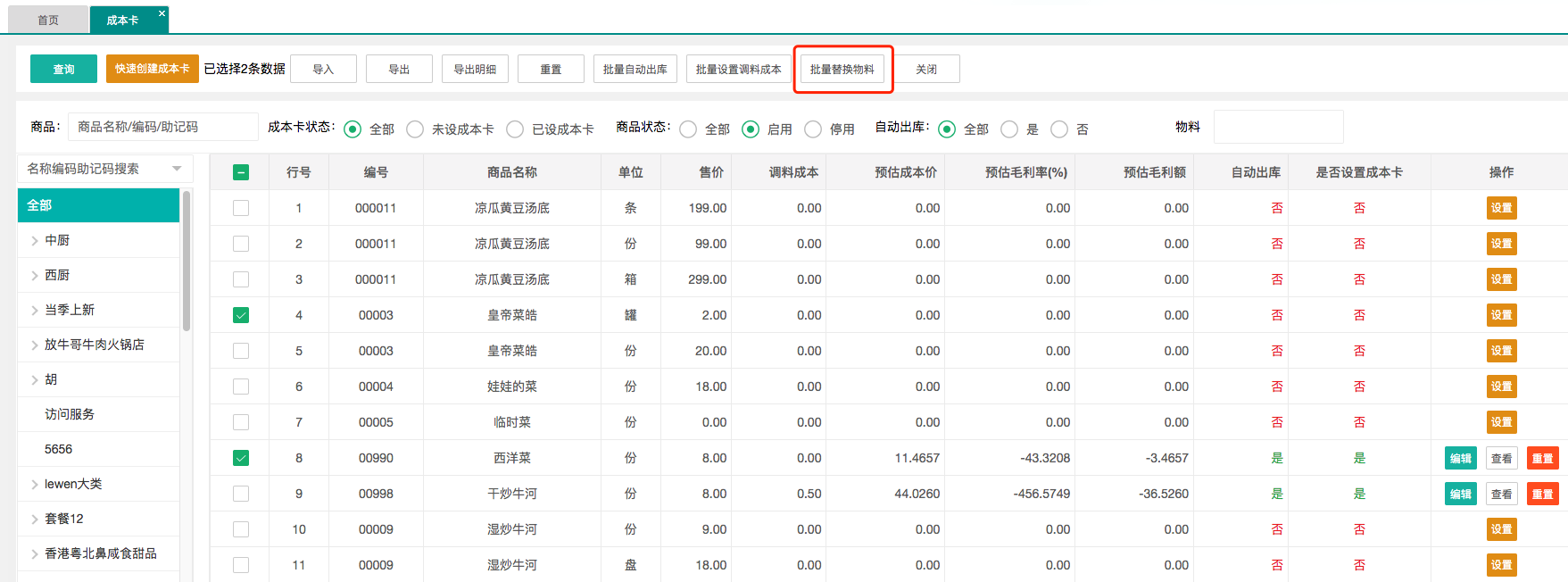
Task: Click the 快速创建成本卡 button
Action: coord(152,69)
